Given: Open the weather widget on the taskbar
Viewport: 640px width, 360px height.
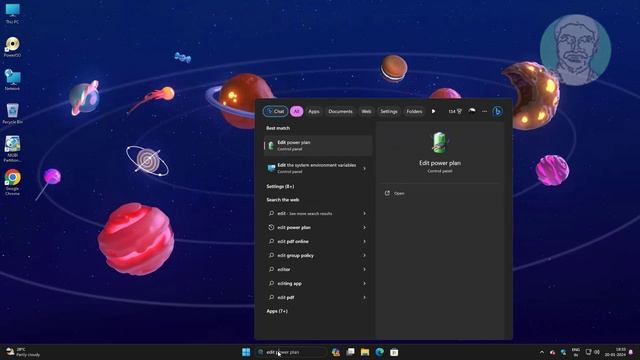Looking at the screenshot, I should tap(23, 352).
